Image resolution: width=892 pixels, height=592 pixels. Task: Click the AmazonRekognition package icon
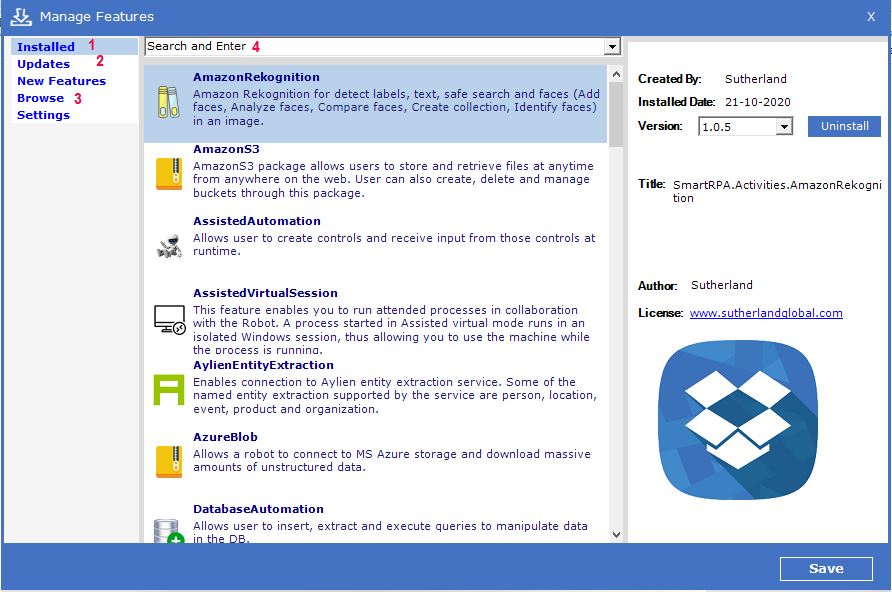pyautogui.click(x=168, y=102)
